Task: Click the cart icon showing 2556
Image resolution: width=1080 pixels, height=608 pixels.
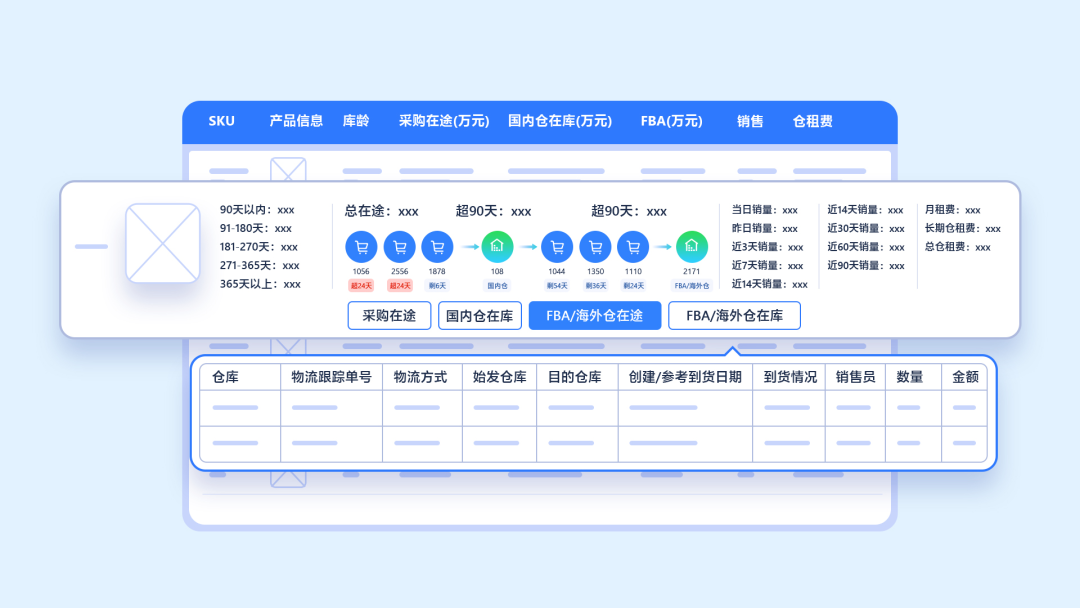Action: tap(399, 245)
